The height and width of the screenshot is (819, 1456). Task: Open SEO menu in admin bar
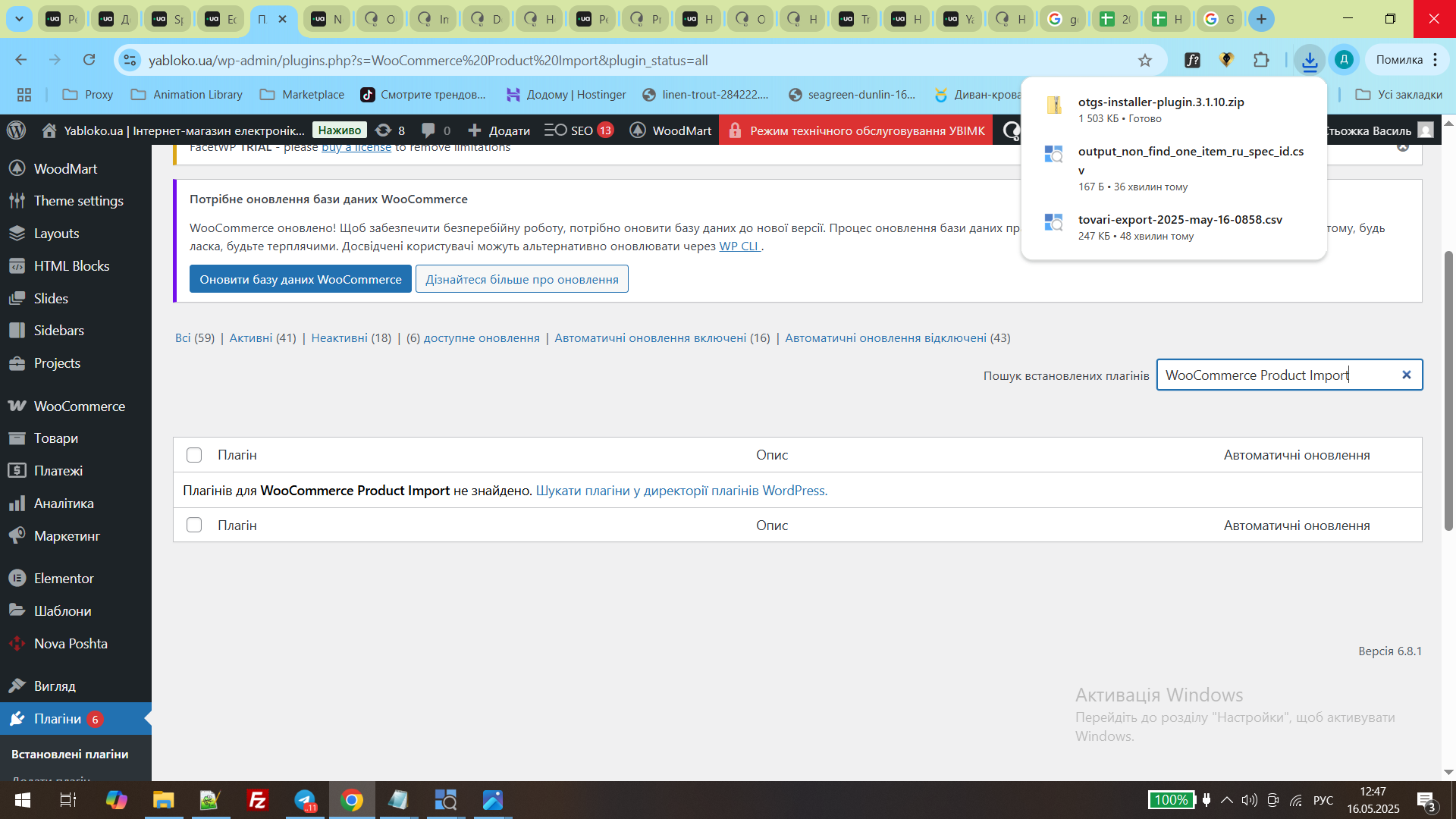579,130
